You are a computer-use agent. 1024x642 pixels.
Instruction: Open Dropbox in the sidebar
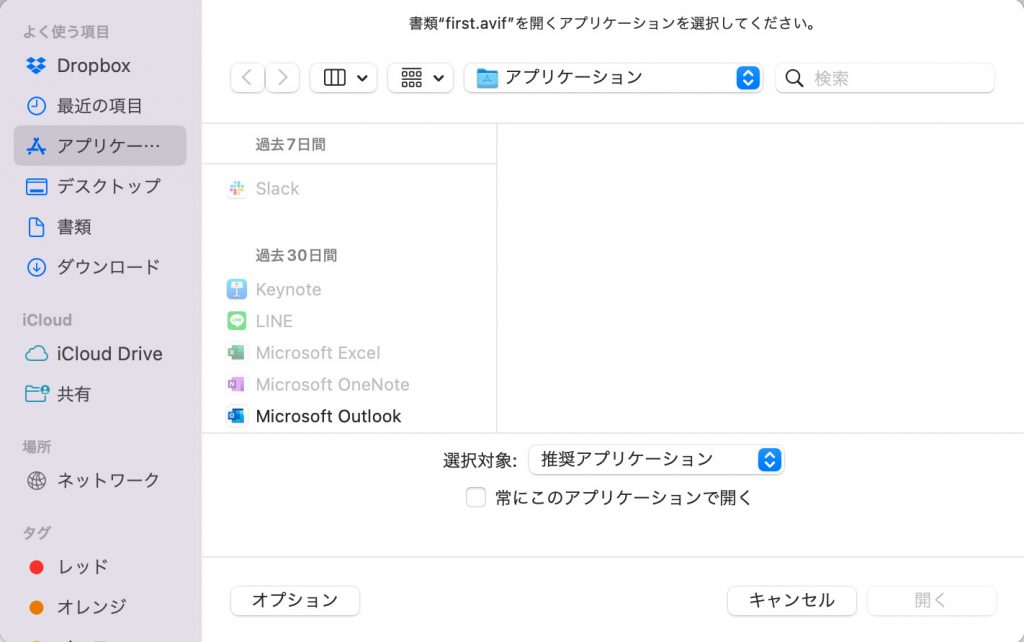[x=100, y=65]
